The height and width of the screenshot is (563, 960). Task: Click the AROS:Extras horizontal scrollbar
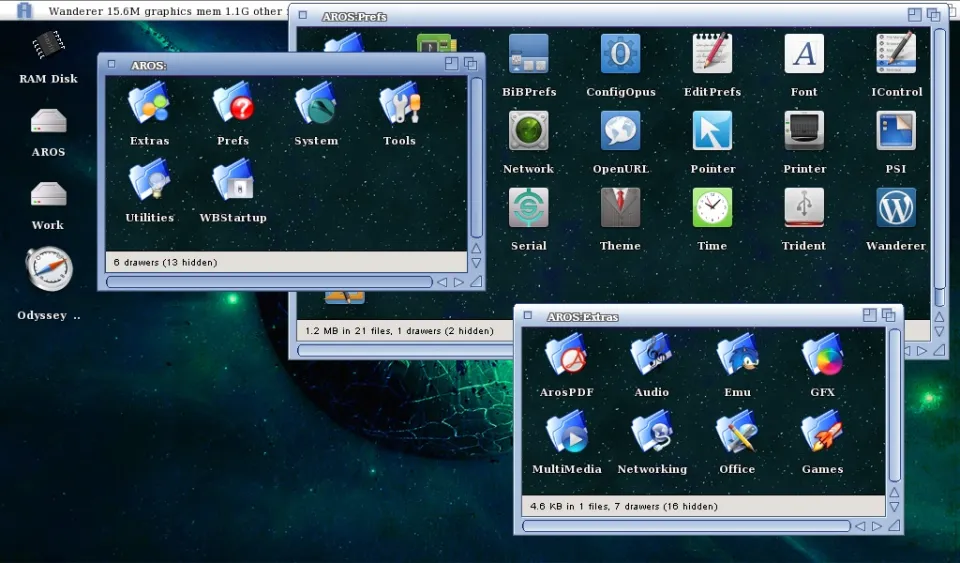click(x=686, y=526)
